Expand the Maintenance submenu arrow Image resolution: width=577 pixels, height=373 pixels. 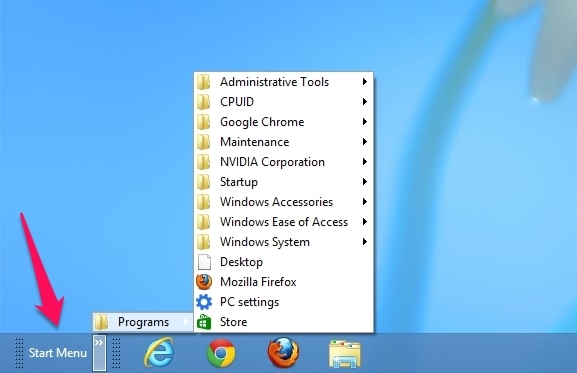coord(365,142)
